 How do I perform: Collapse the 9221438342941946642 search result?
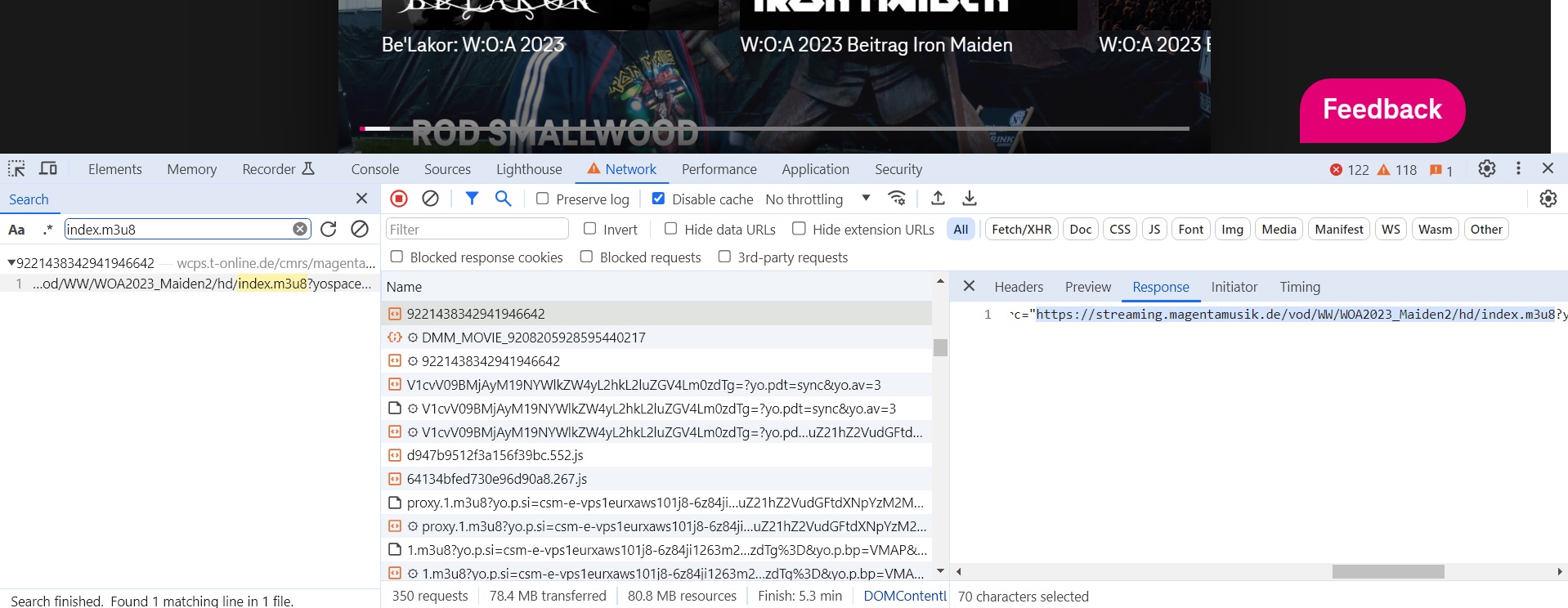point(11,263)
